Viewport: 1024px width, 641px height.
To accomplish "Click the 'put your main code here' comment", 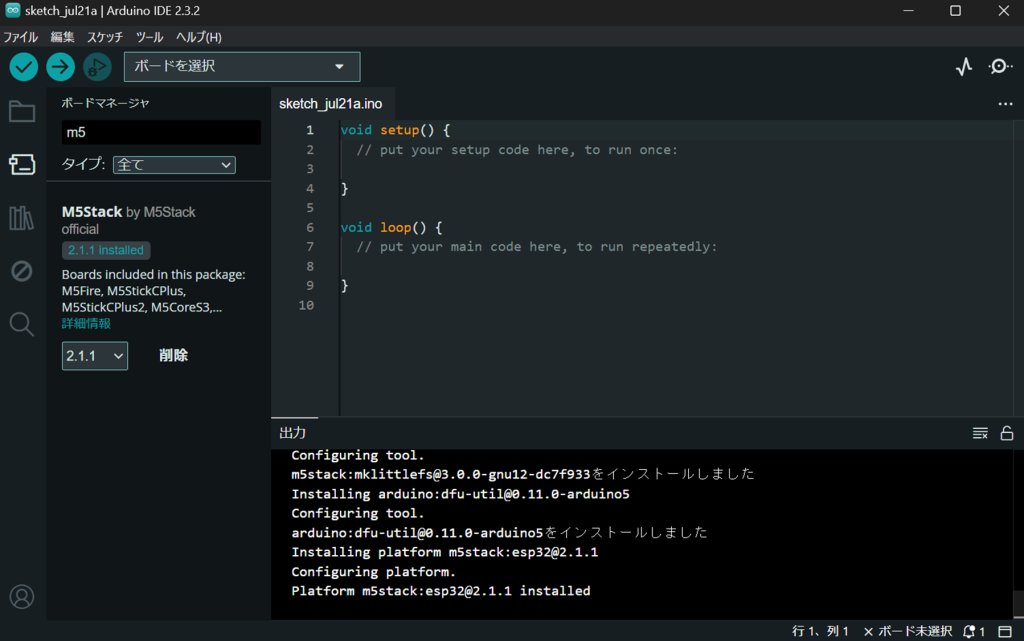I will (x=536, y=247).
